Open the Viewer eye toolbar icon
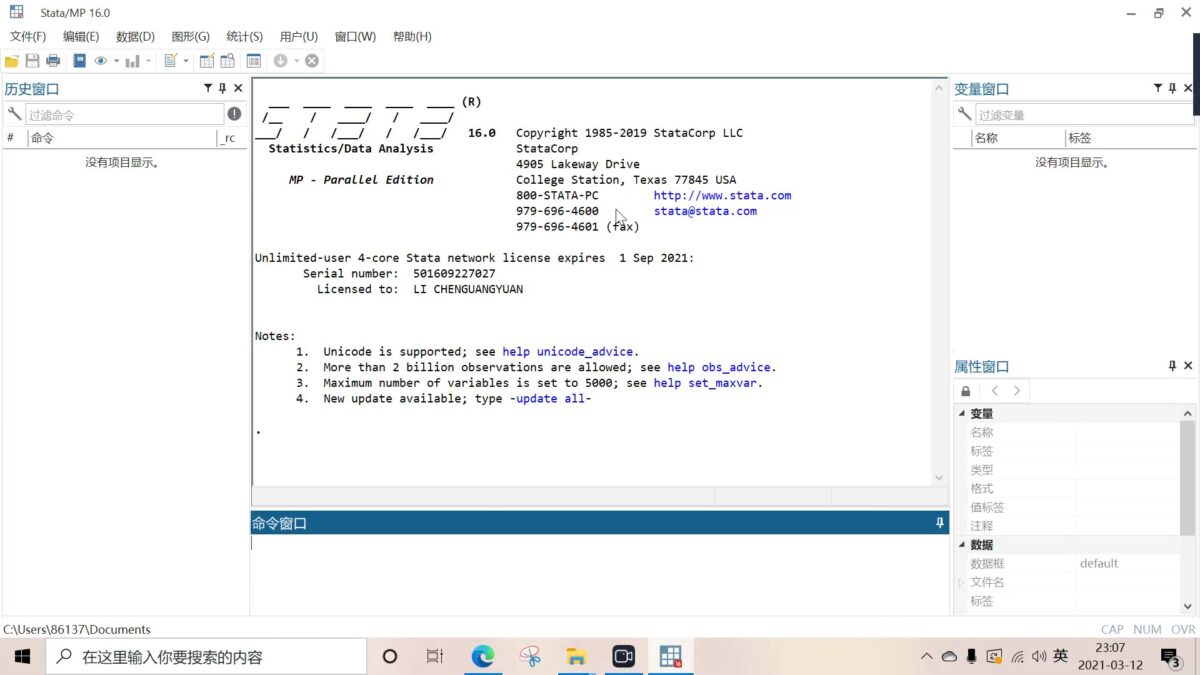Viewport: 1200px width, 675px height. click(101, 61)
